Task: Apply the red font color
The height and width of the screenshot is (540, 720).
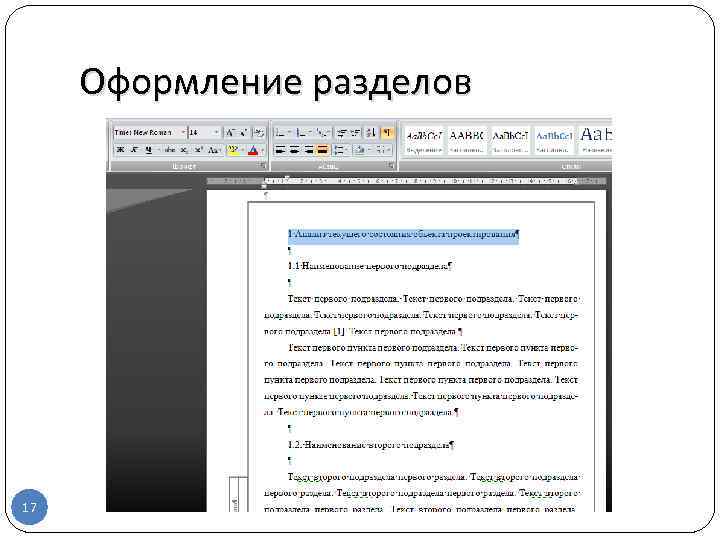Action: pos(253,150)
